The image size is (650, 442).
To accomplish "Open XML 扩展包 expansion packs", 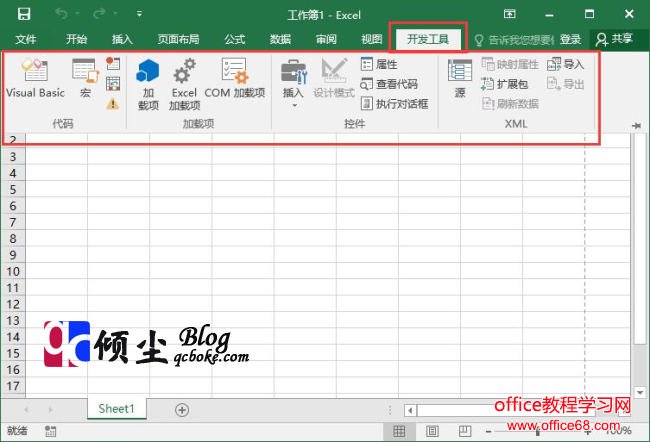I will pos(504,84).
